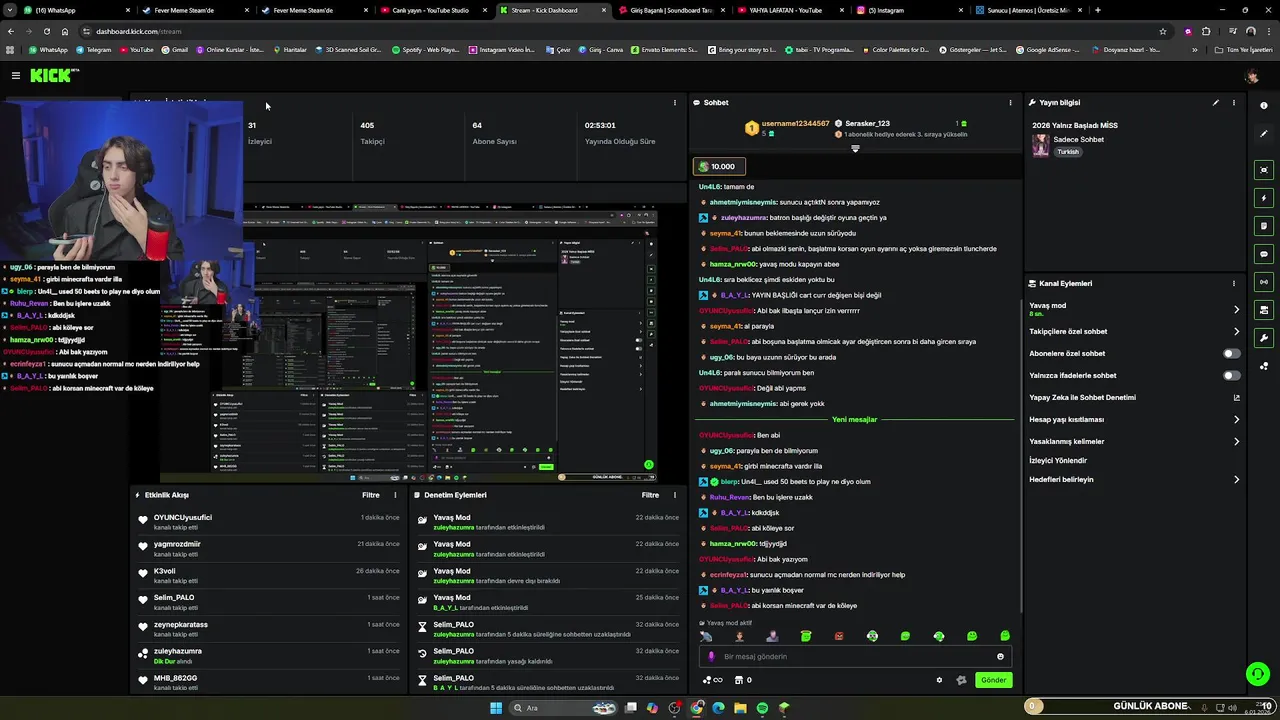Open Spotify Web Player bookmark
The image size is (1280, 720).
point(426,49)
